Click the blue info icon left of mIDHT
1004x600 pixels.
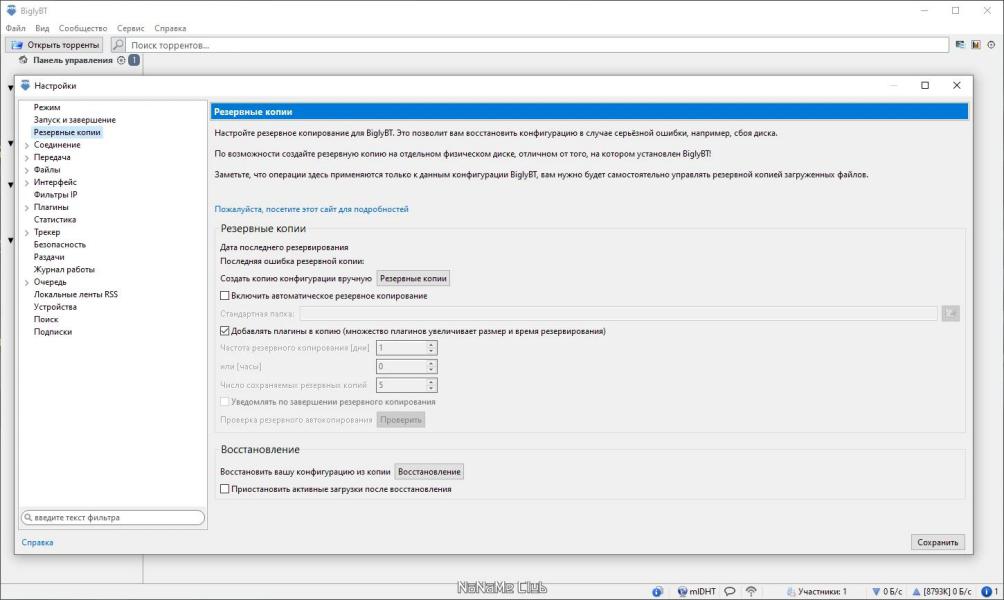pyautogui.click(x=658, y=592)
